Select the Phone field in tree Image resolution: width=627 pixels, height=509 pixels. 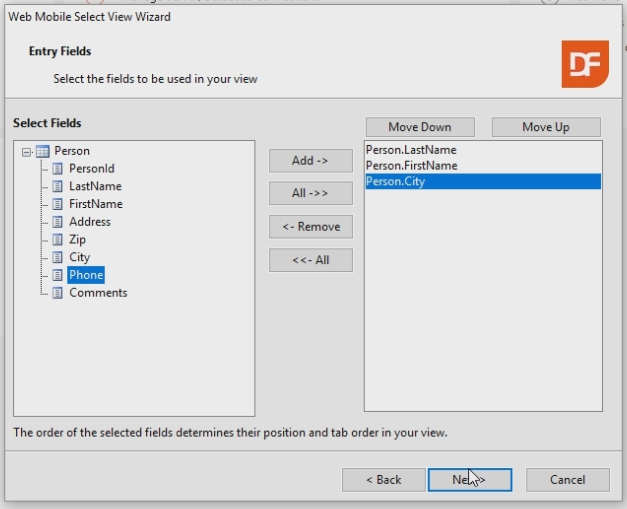coord(85,275)
